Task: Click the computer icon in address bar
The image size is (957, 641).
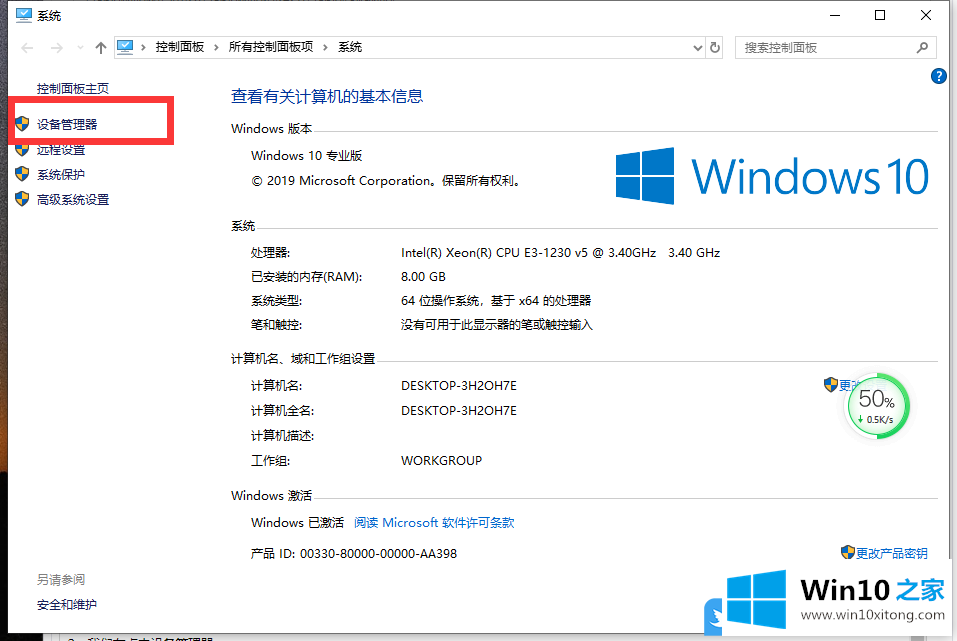Action: pos(125,47)
